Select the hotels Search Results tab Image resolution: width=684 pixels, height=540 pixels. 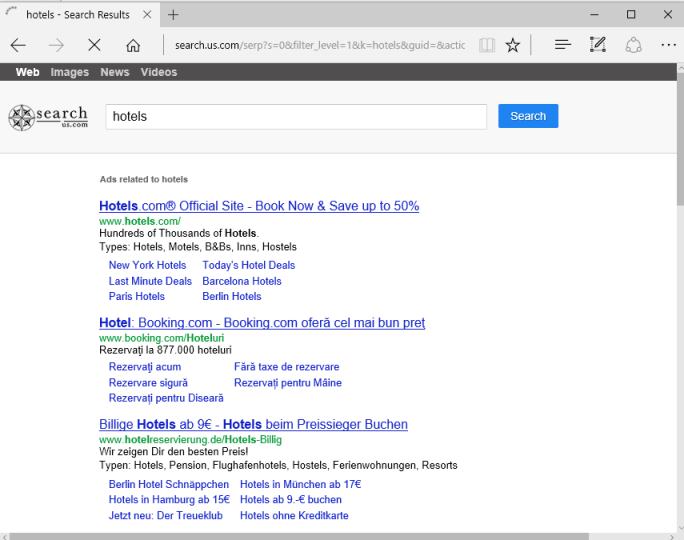tap(78, 15)
